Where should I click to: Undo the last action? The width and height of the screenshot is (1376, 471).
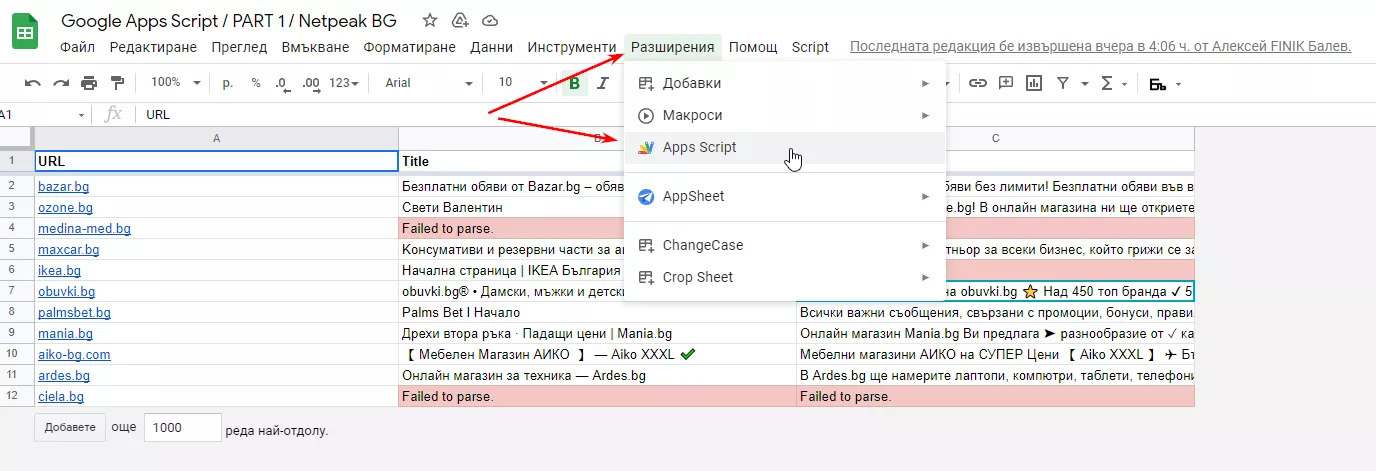[33, 83]
